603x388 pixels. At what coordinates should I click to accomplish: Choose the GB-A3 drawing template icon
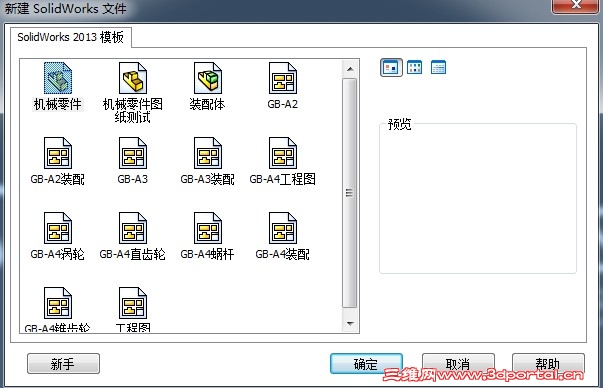[x=133, y=153]
